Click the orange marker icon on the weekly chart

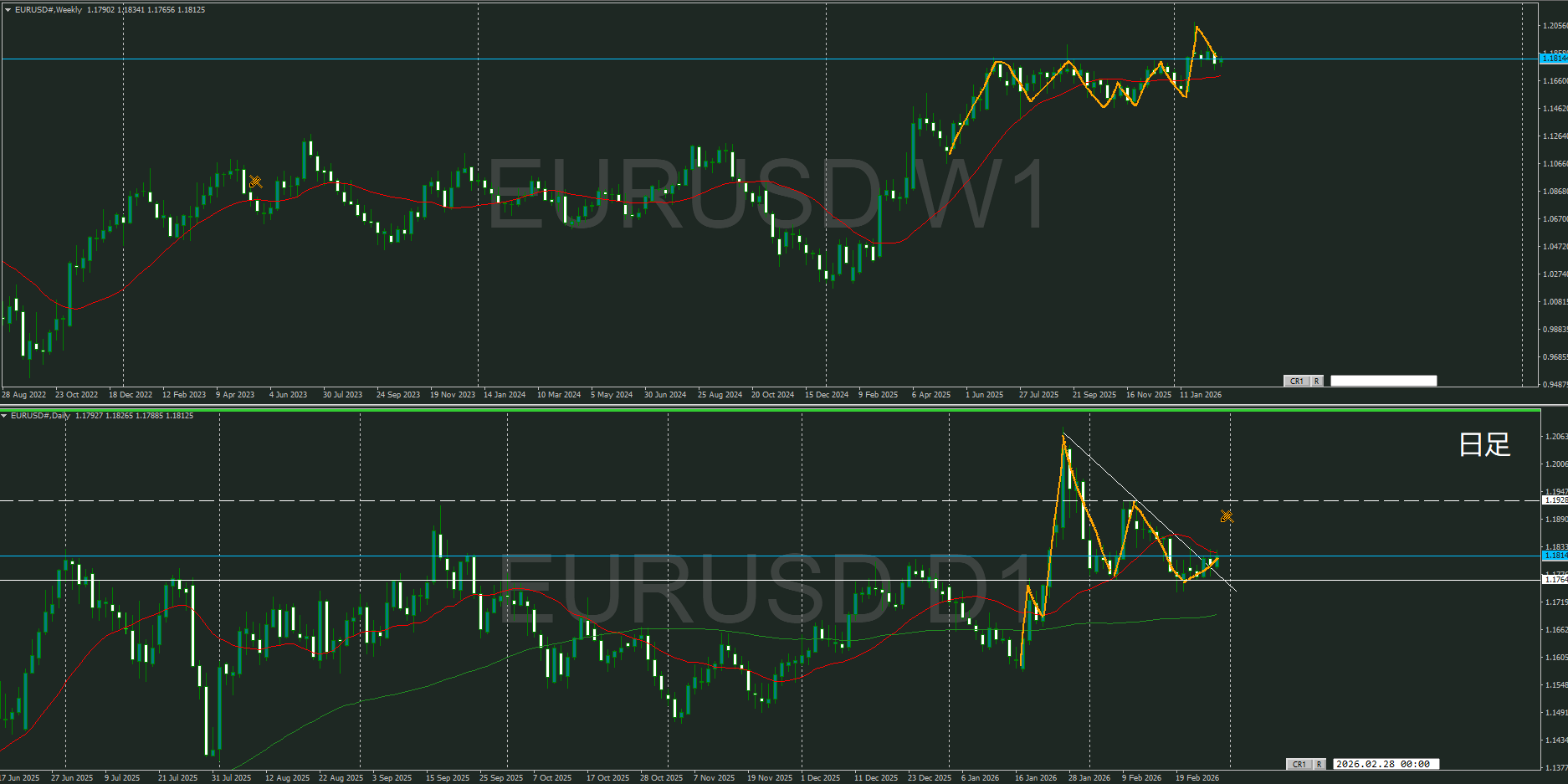(x=255, y=182)
